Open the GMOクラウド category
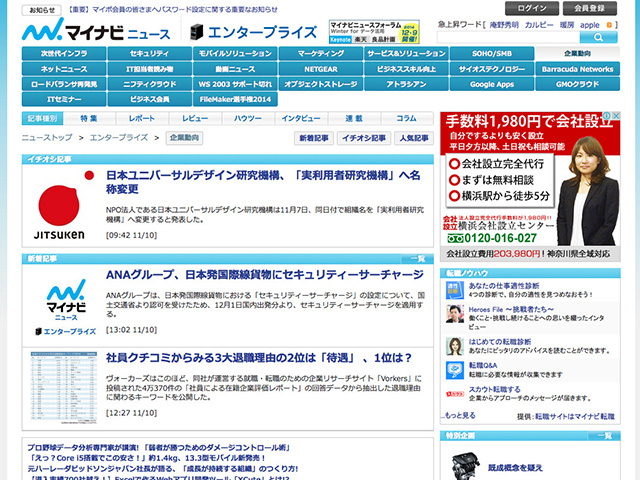Viewport: 640px width, 480px height. point(577,84)
